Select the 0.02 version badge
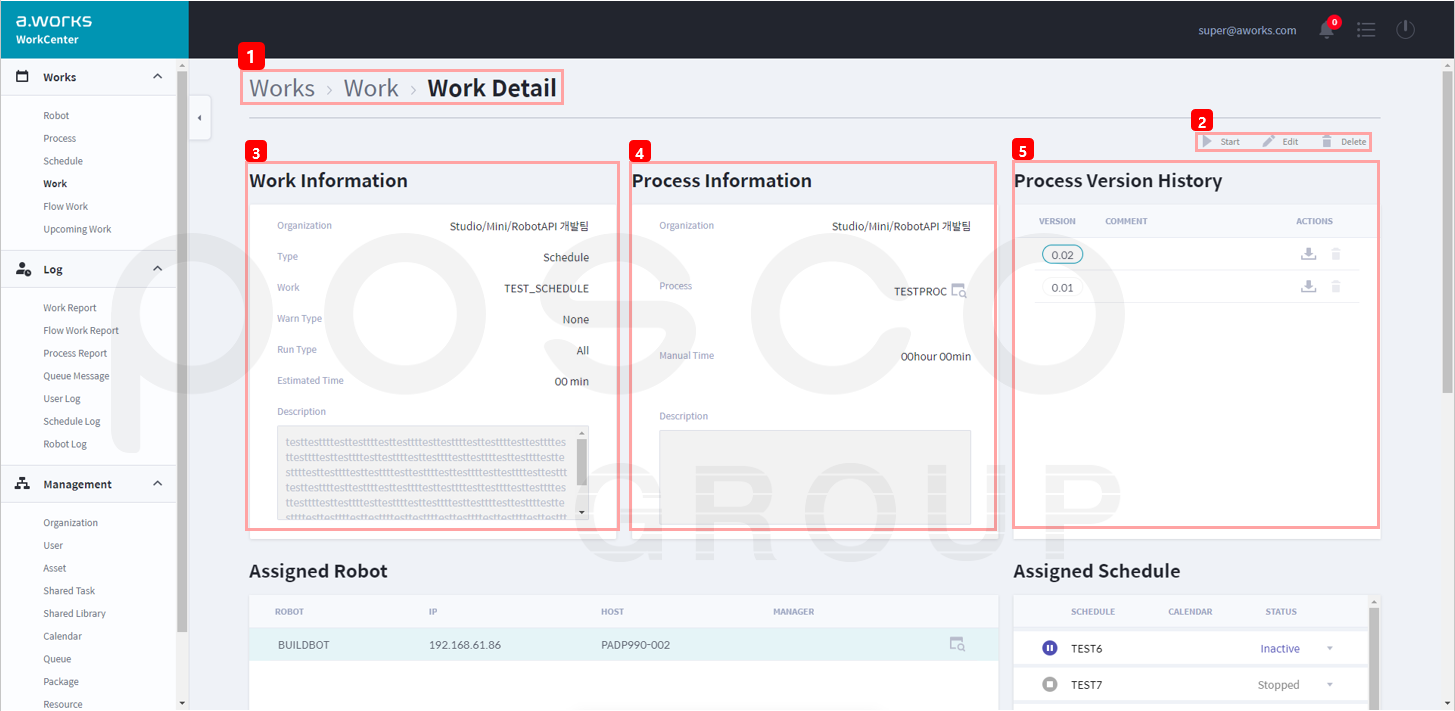The width and height of the screenshot is (1455, 711). (1062, 255)
